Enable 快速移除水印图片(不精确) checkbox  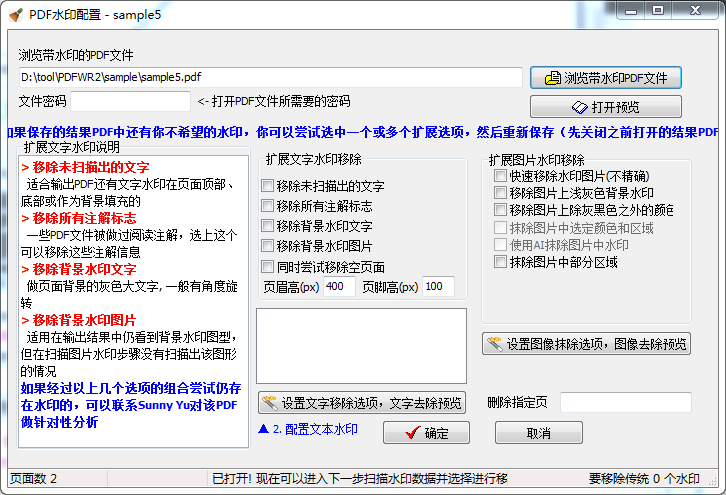click(x=500, y=175)
